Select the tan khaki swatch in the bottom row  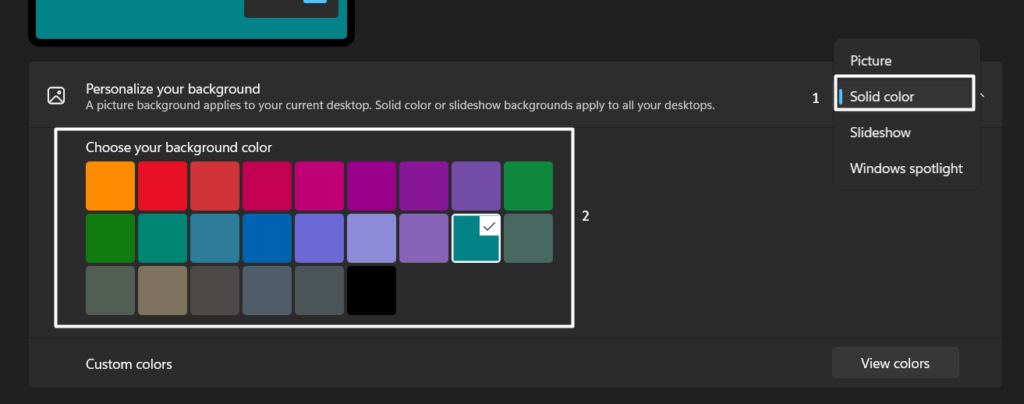click(x=162, y=290)
